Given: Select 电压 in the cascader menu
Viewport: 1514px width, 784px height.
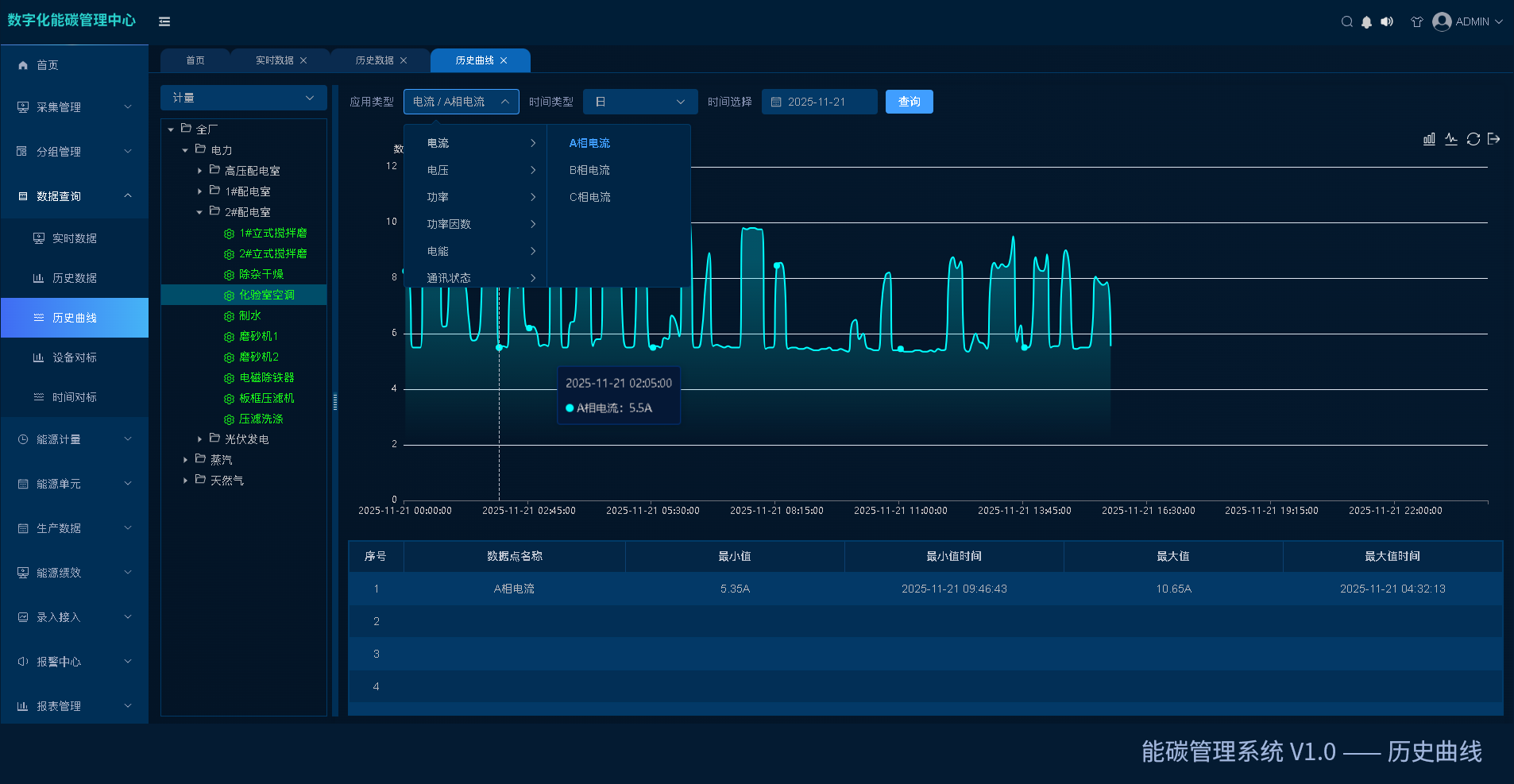Looking at the screenshot, I should click(475, 170).
